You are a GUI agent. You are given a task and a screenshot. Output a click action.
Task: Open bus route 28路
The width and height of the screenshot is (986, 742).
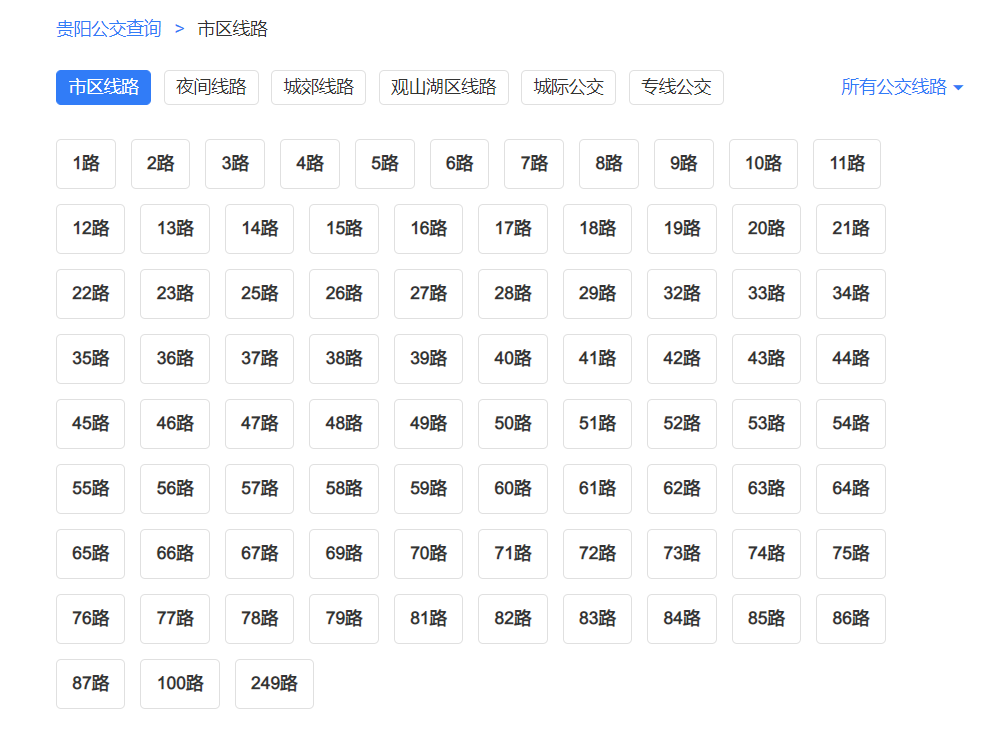[x=512, y=294]
